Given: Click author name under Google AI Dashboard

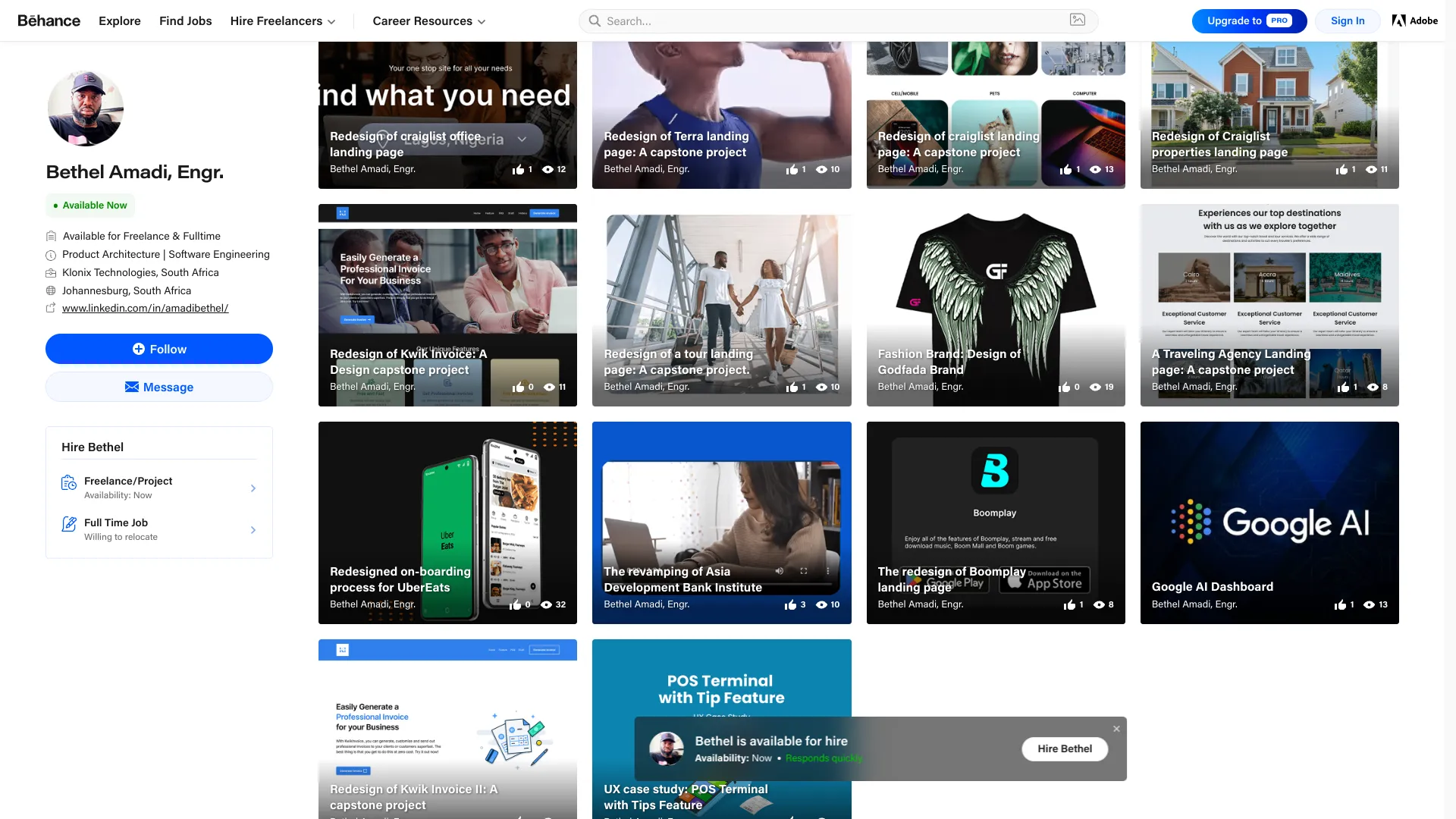Looking at the screenshot, I should [1194, 604].
